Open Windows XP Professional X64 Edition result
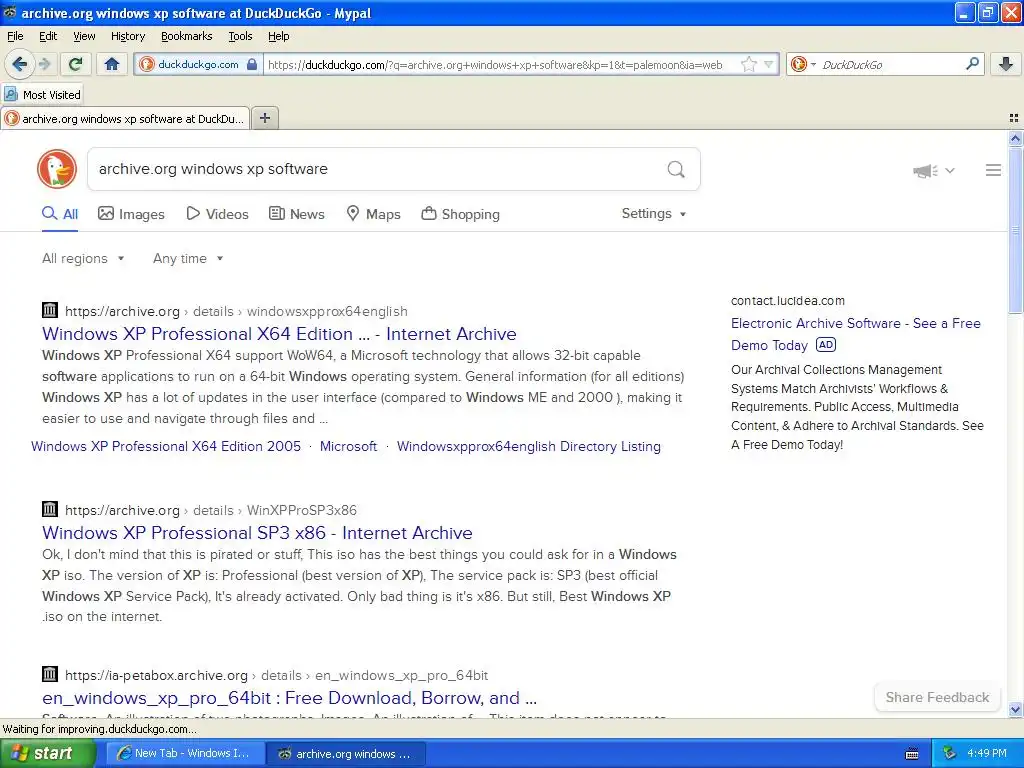This screenshot has height=768, width=1024. (280, 334)
